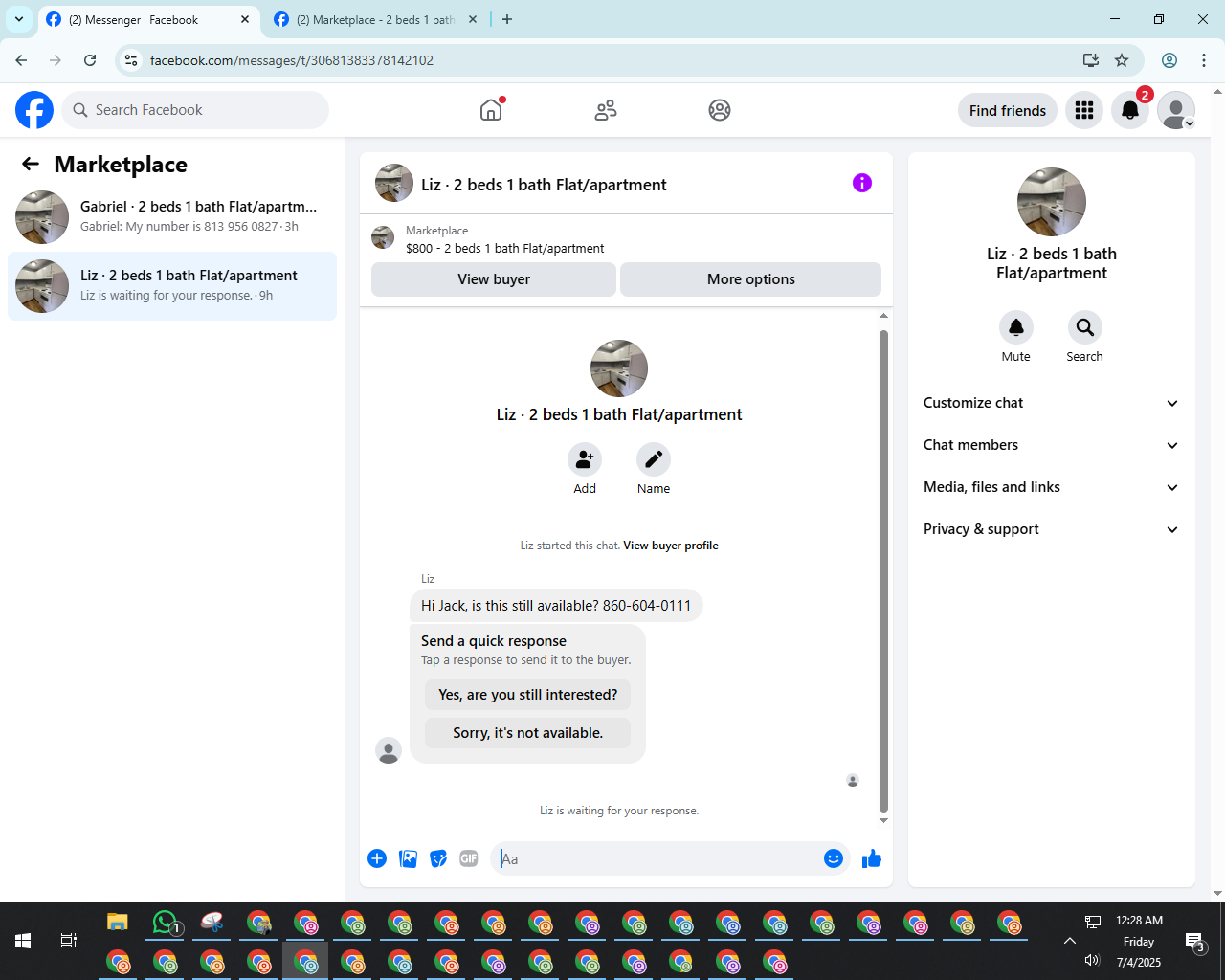Screen dimensions: 1225x980
Task: Open the account profile avatar menu
Action: click(x=1176, y=110)
